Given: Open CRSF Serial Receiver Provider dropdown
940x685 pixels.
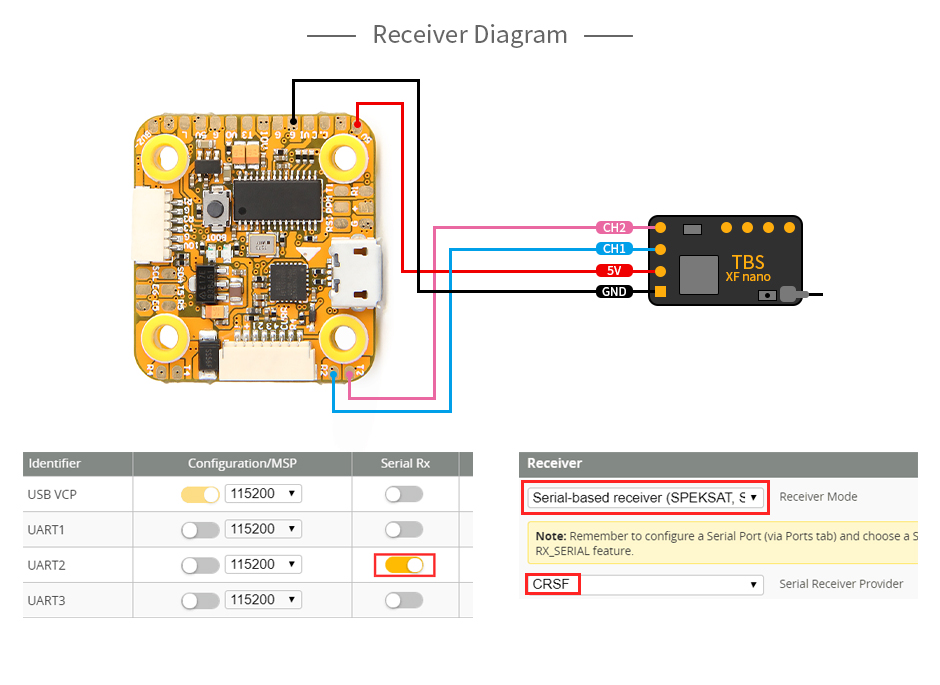Looking at the screenshot, I should (x=645, y=584).
